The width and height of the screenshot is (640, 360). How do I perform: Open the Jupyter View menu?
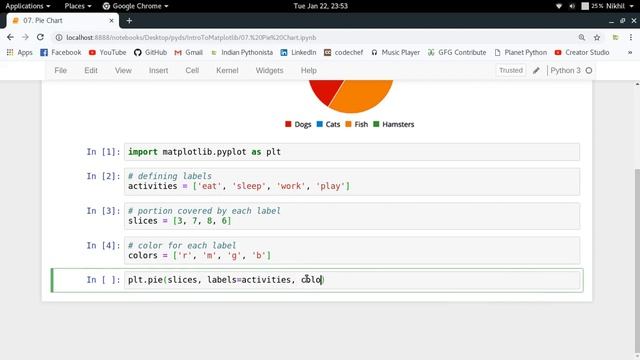point(123,70)
